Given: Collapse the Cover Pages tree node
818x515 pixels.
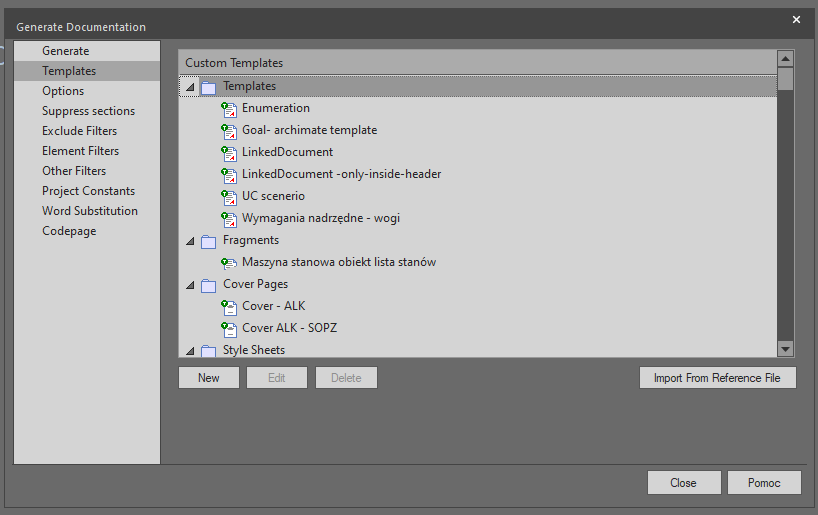Looking at the screenshot, I should coord(190,284).
